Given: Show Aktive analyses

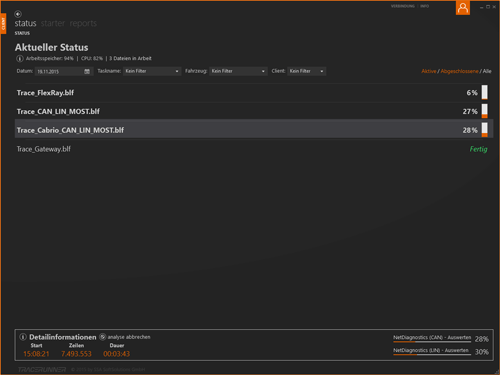Looking at the screenshot, I should click(429, 71).
